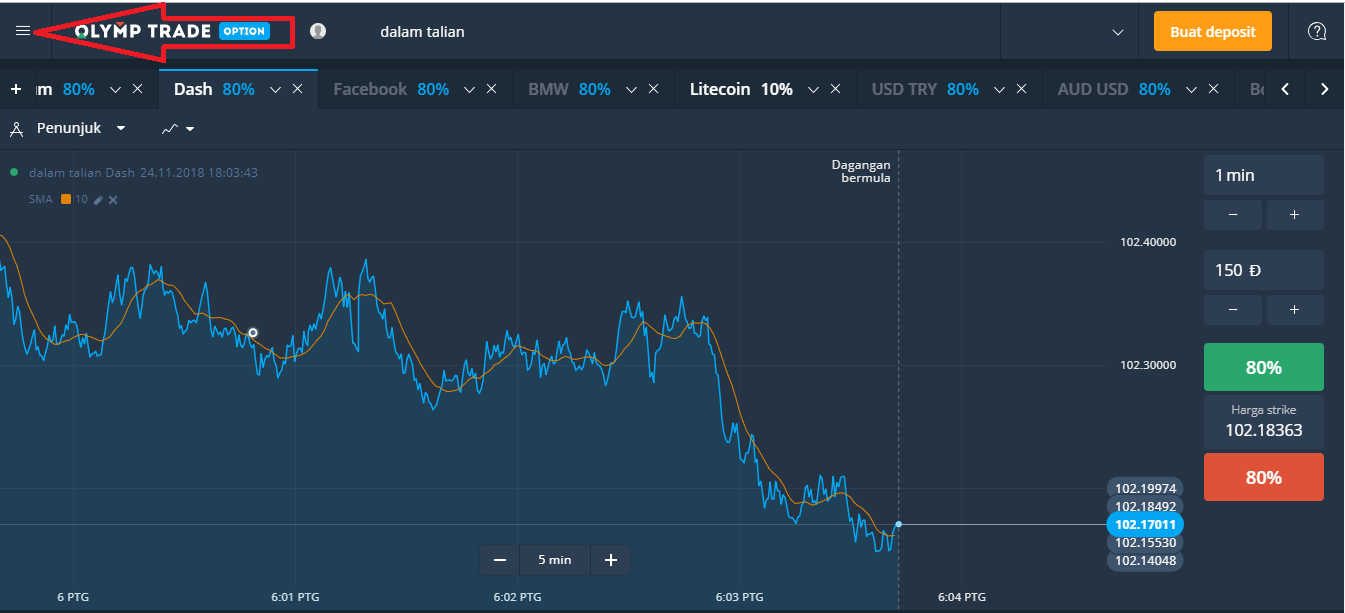
Task: Show previous asset tabs with left arrow
Action: click(1285, 89)
